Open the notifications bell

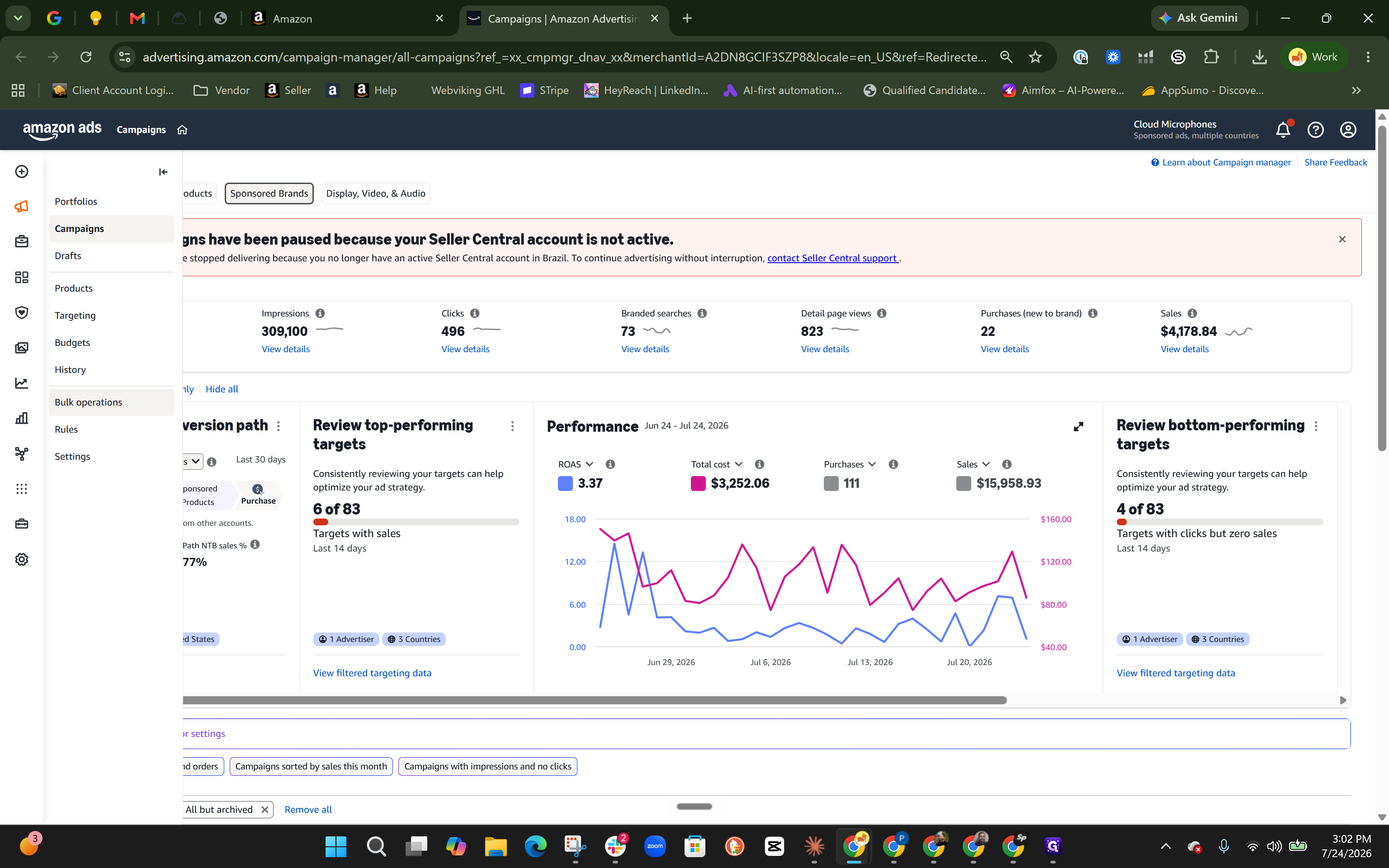point(1283,130)
